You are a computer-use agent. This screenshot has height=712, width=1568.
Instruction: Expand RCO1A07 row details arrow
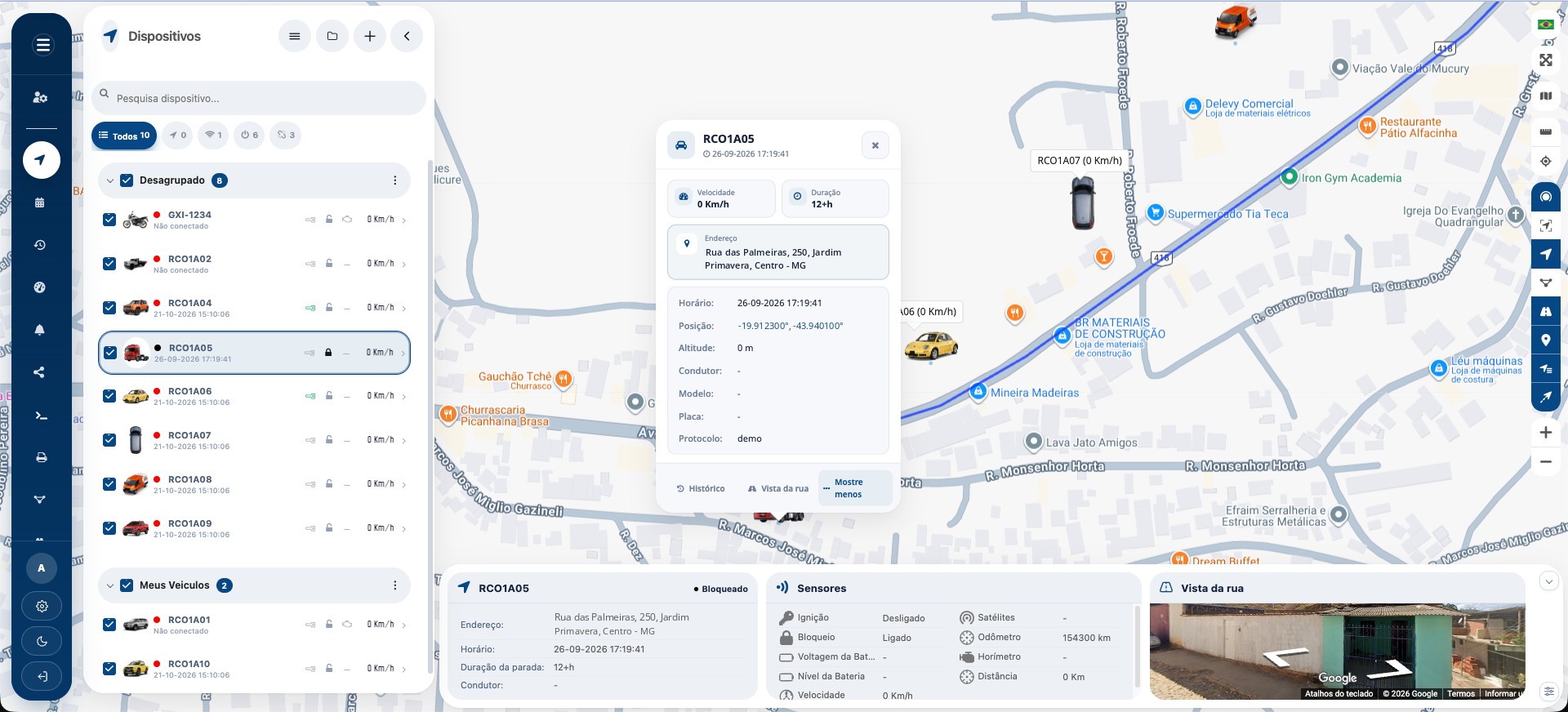(x=404, y=441)
